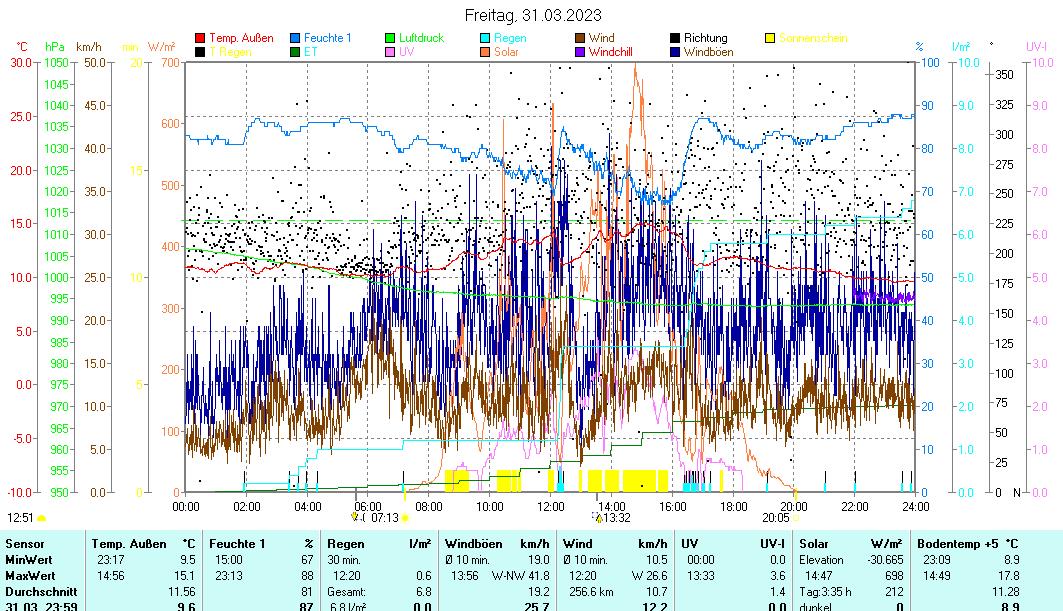The image size is (1063, 611).
Task: Click the 18:00 tick on time axis
Action: click(x=734, y=506)
